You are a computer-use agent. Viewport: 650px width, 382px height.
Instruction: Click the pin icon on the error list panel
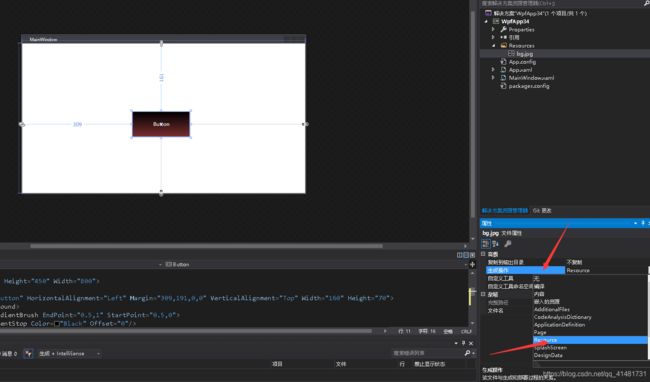[x=463, y=343]
